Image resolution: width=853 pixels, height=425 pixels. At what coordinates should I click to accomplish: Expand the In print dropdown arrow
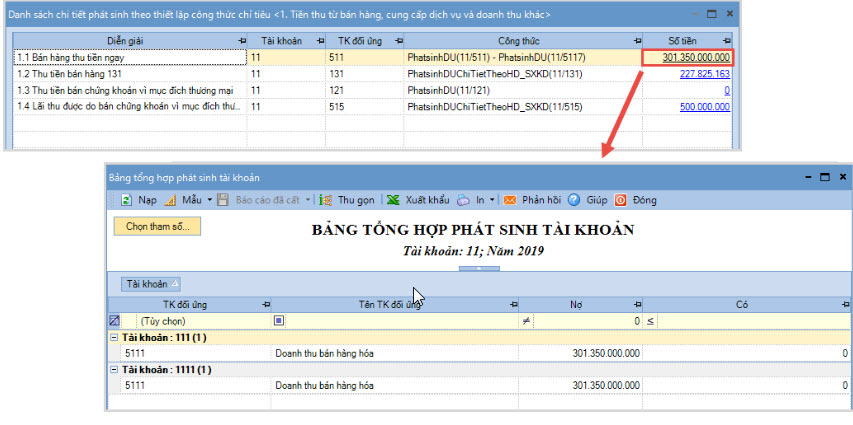[492, 200]
